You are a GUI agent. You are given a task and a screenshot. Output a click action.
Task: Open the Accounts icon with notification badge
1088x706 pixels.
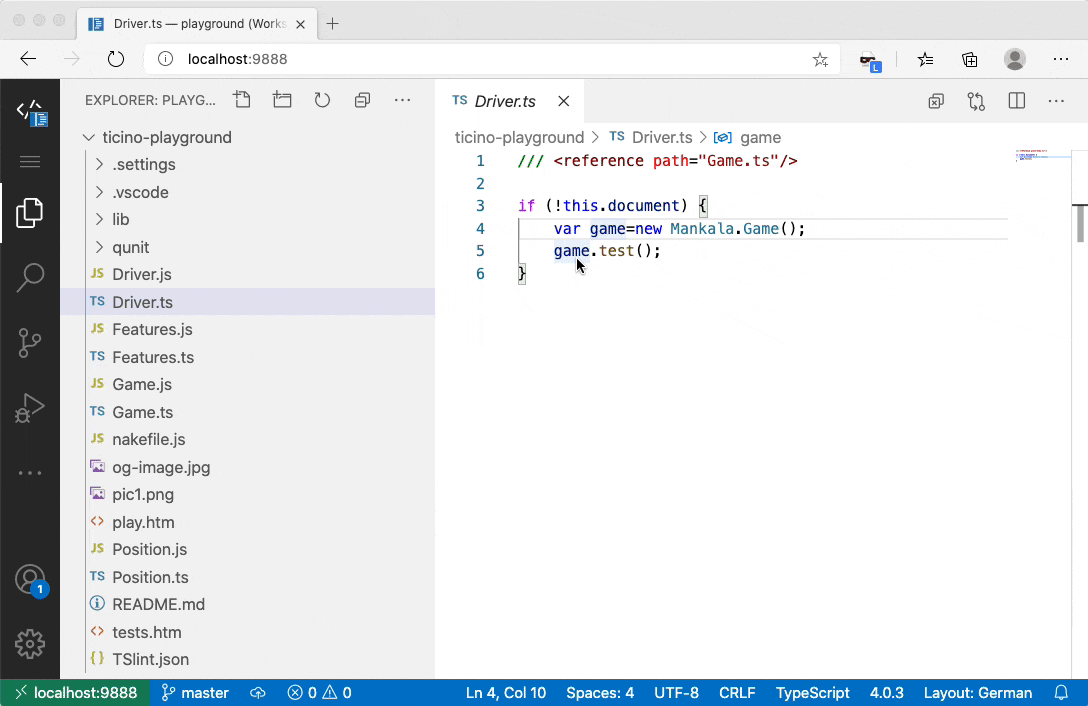[x=30, y=578]
